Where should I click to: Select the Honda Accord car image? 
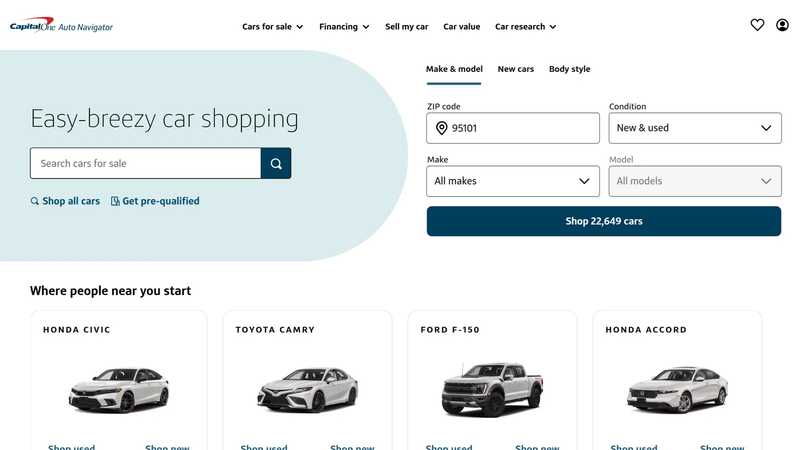[x=677, y=389]
